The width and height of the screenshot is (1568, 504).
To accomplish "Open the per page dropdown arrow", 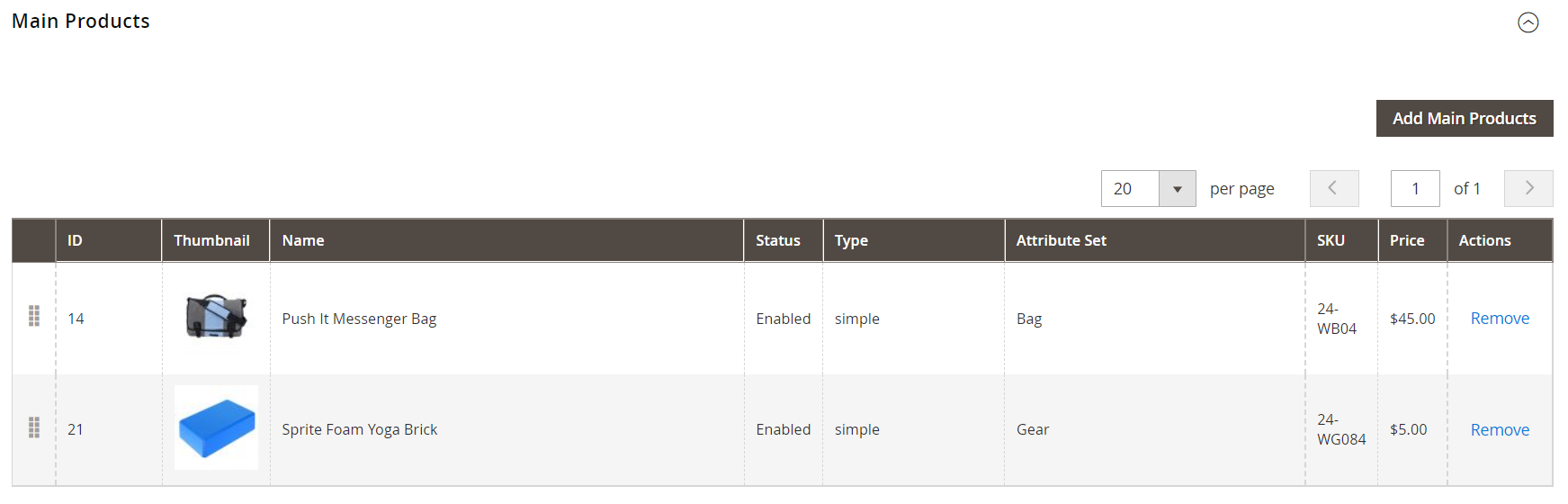I will (x=1177, y=189).
